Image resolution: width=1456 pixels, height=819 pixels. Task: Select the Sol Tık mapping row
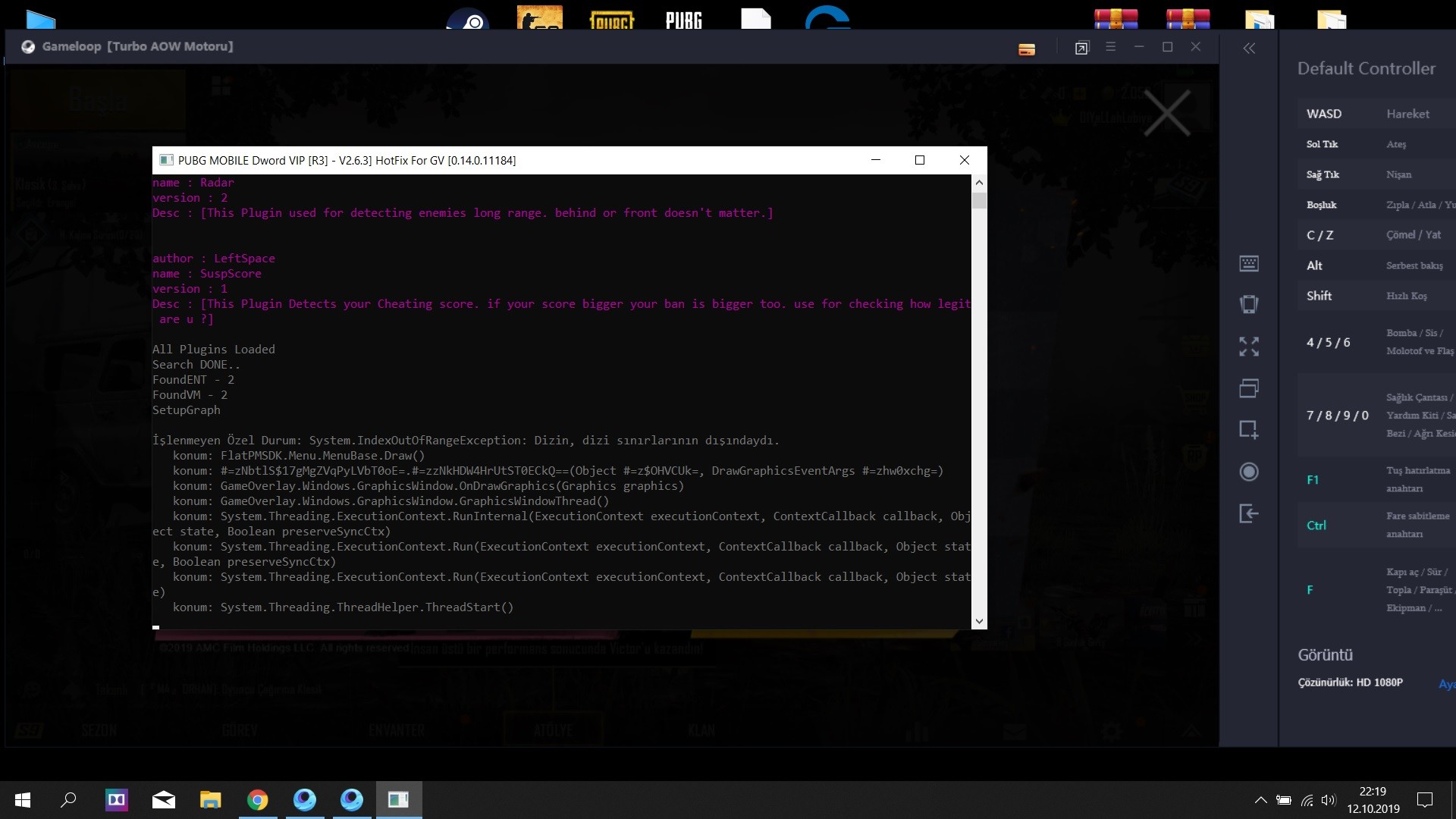click(1376, 144)
